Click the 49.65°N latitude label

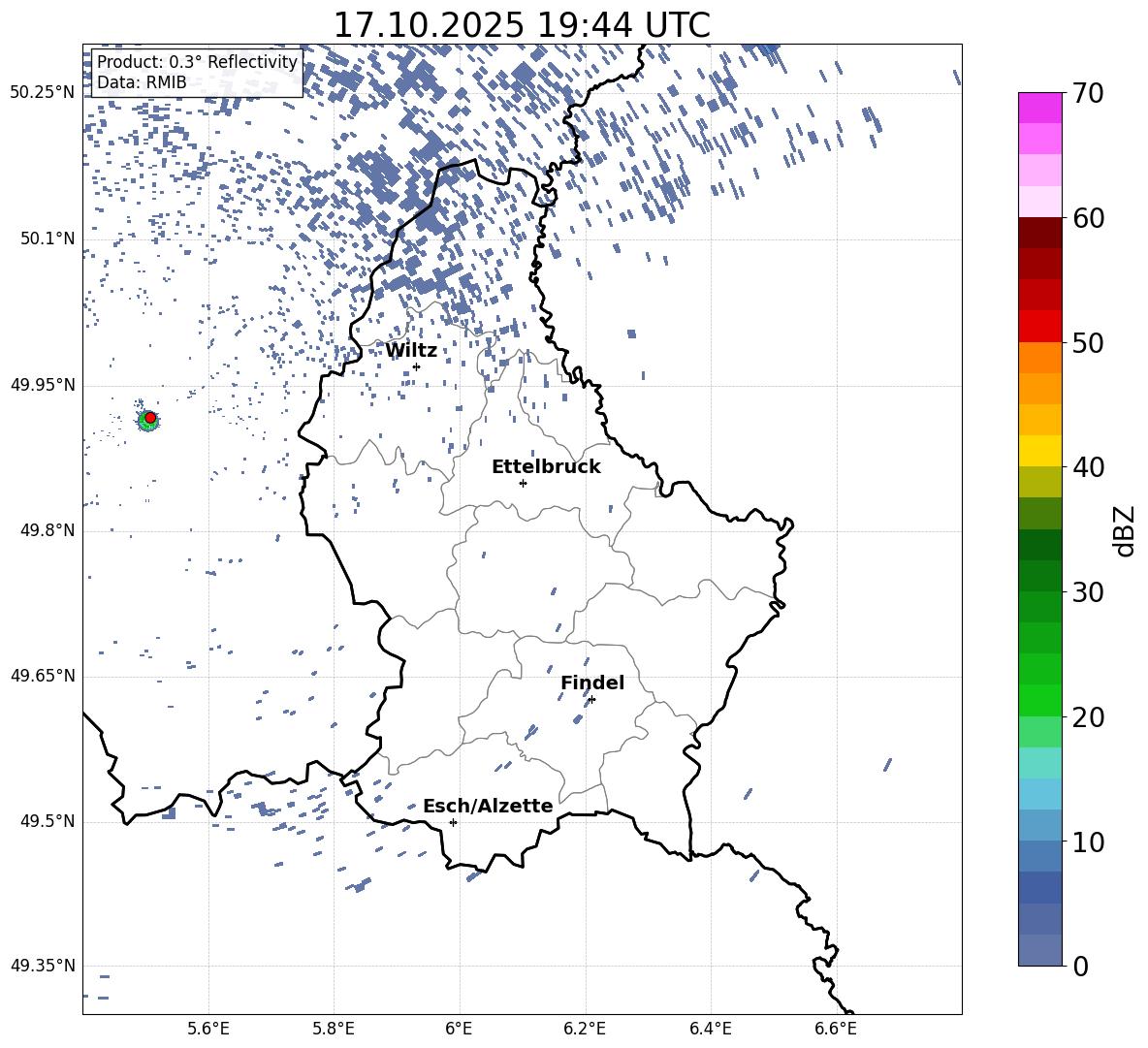click(43, 676)
